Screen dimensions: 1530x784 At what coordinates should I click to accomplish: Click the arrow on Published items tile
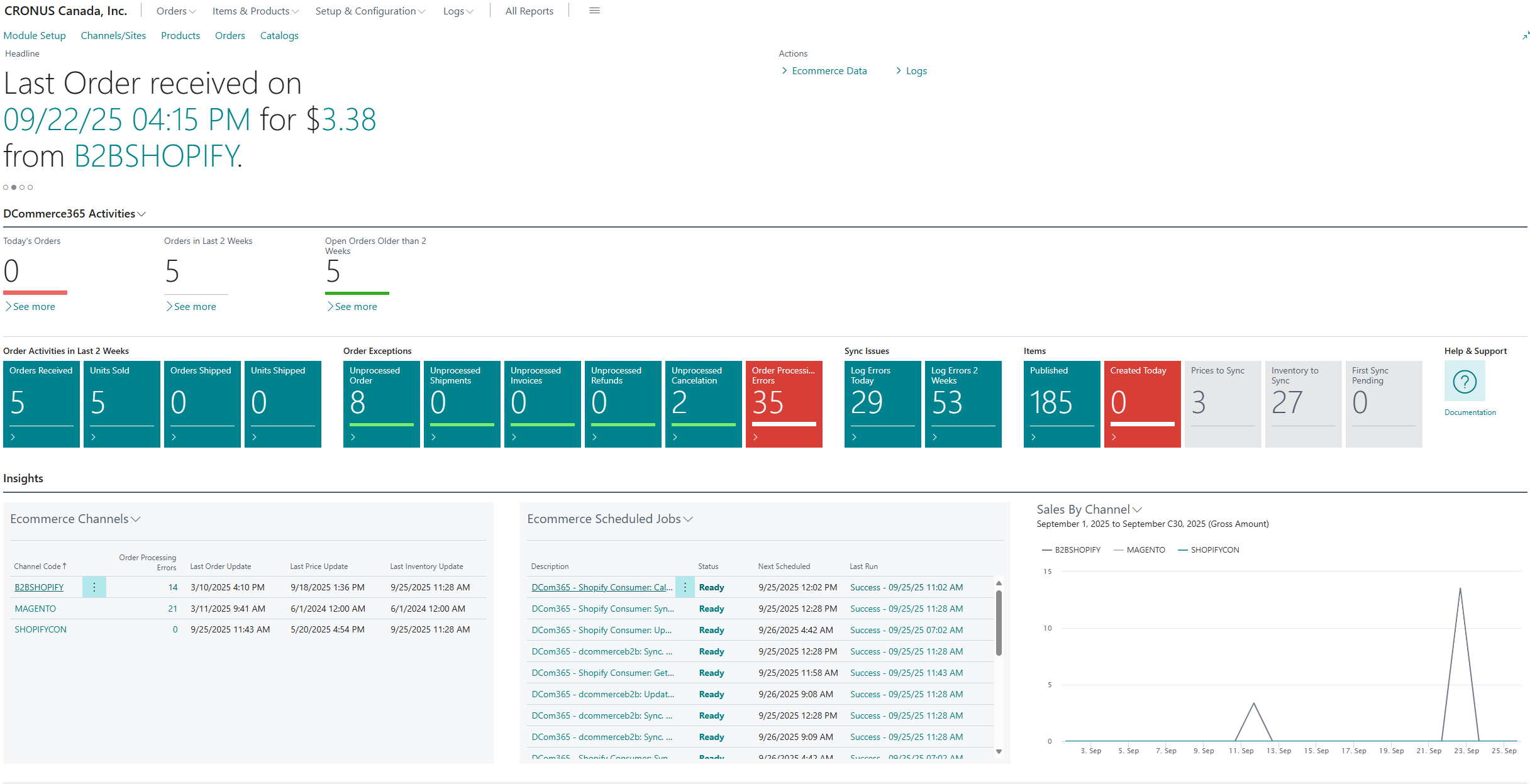pos(1034,437)
